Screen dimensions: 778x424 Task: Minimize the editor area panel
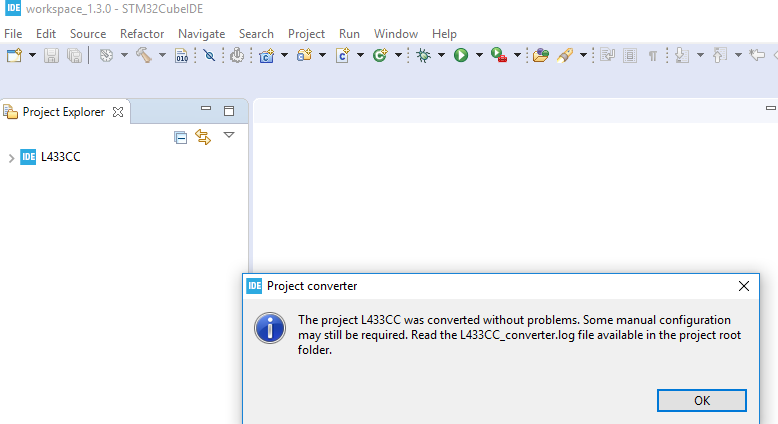771,108
